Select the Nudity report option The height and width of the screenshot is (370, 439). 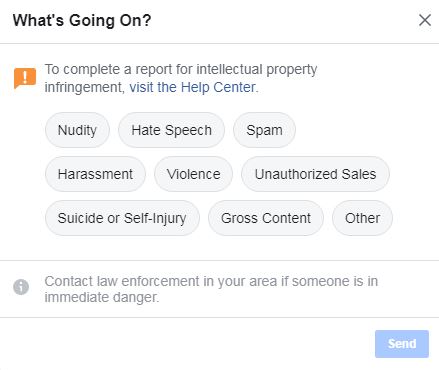[77, 130]
